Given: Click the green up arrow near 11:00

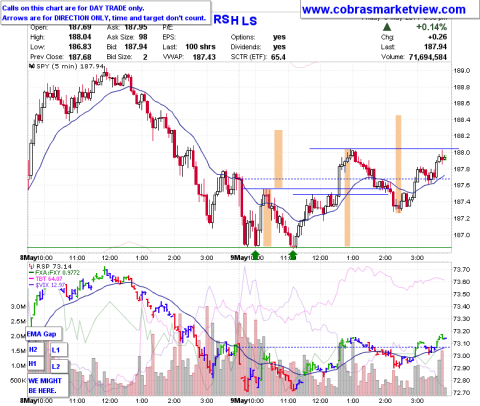Looking at the screenshot, I should (292, 255).
